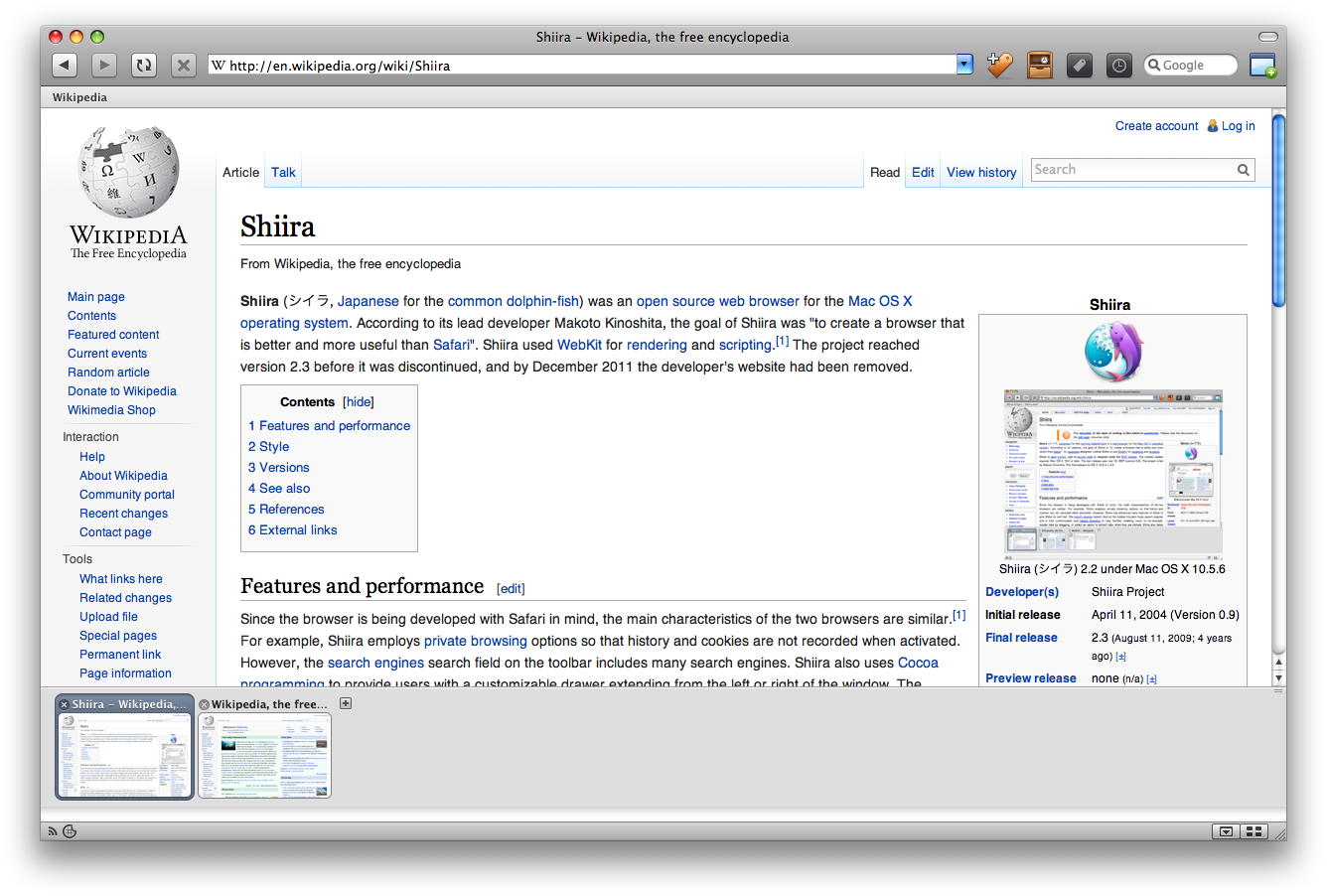Image resolution: width=1327 pixels, height=896 pixels.
Task: Click citation [1] after scripting
Action: point(782,341)
